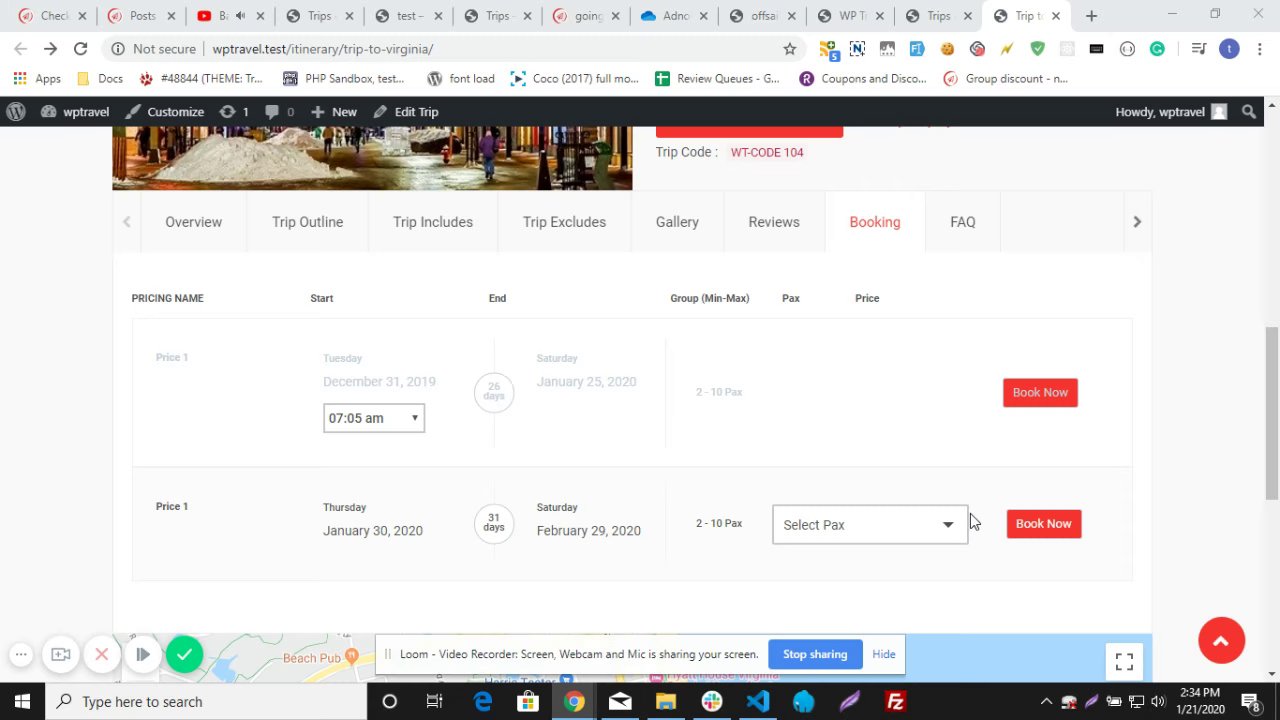Click Book Now for December 31 trip
Viewport: 1280px width, 720px height.
(x=1040, y=393)
